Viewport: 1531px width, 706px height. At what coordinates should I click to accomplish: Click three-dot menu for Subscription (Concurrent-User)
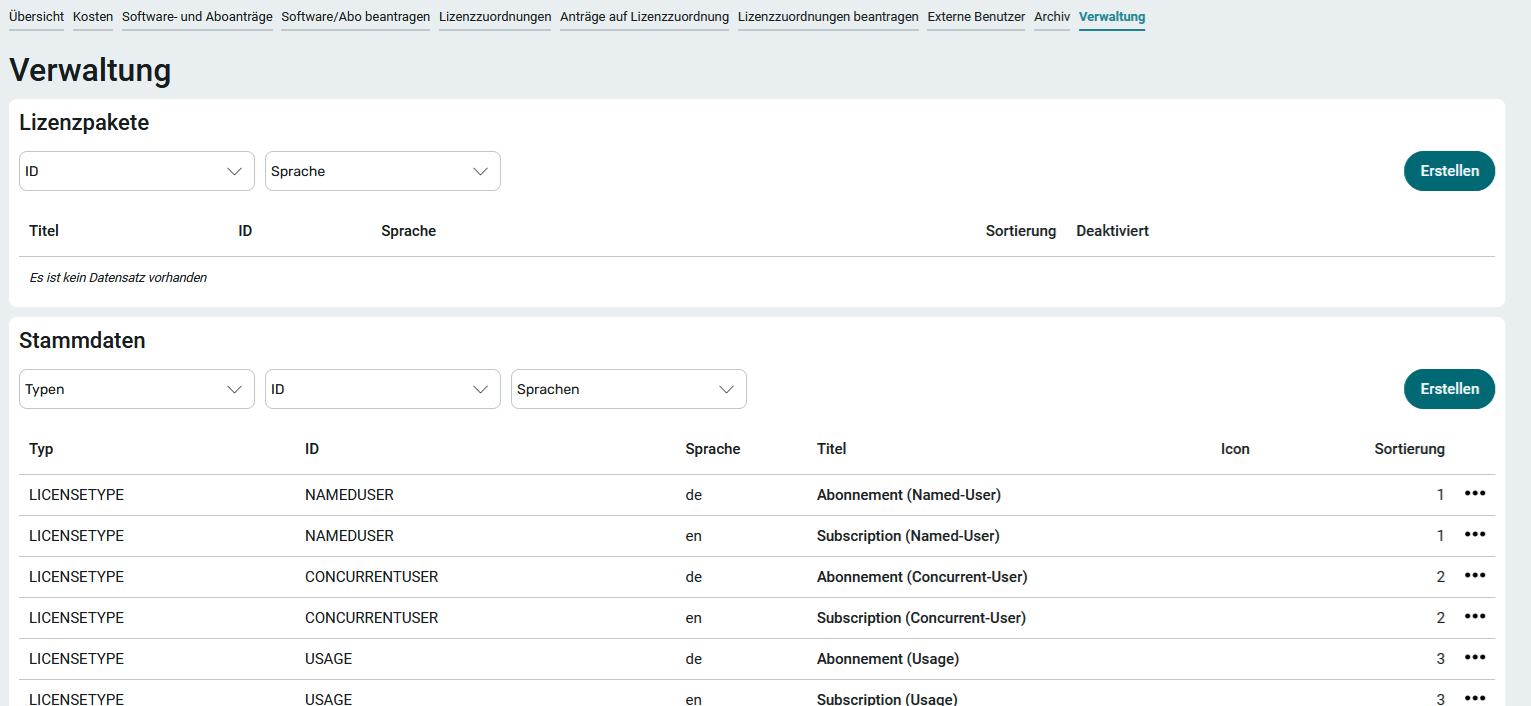pos(1474,617)
